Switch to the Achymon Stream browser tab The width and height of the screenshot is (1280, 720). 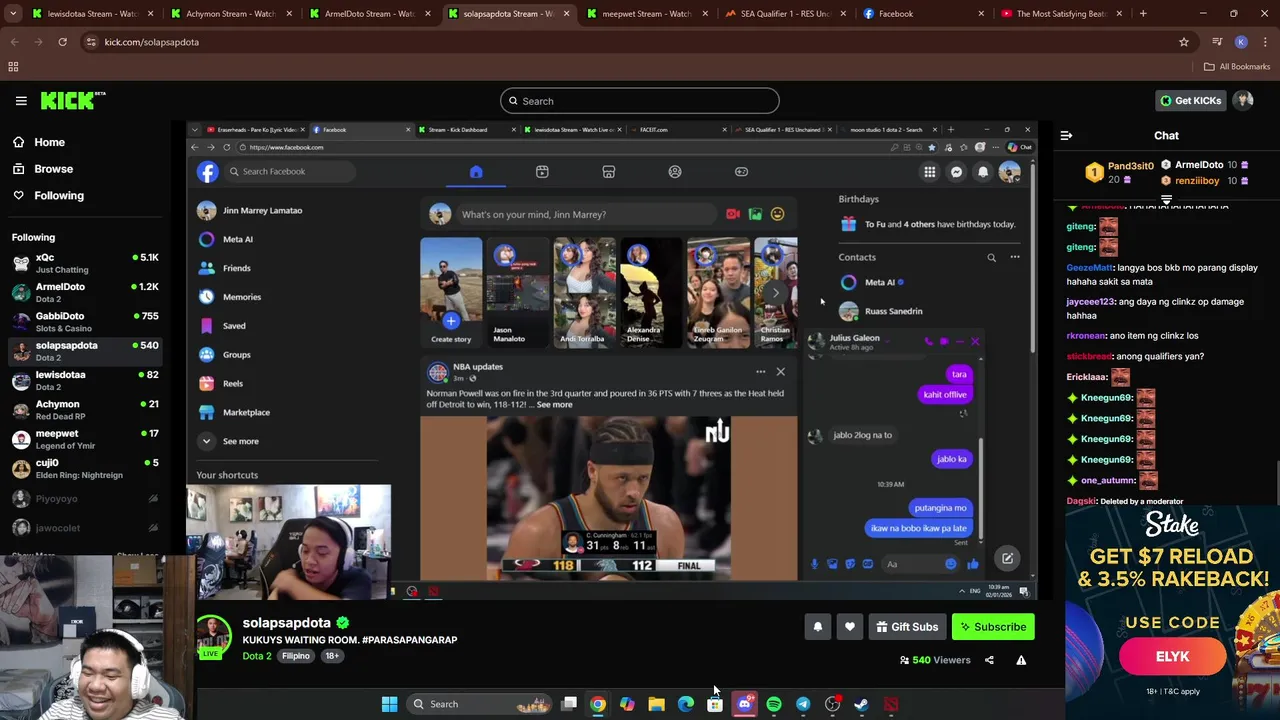point(230,14)
